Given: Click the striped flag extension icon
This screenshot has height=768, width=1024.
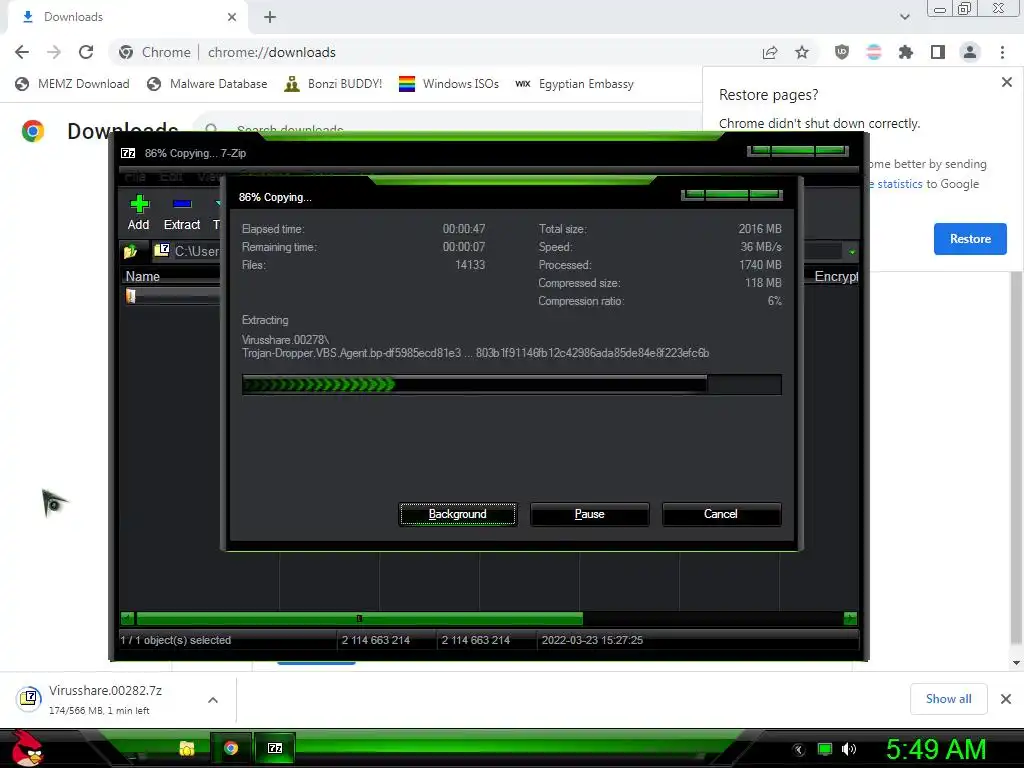Looking at the screenshot, I should click(874, 52).
